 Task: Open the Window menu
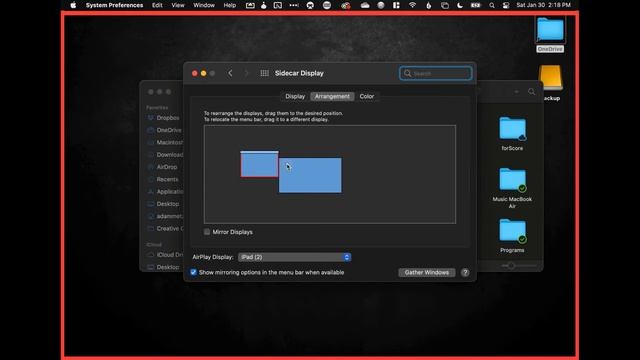coord(204,5)
